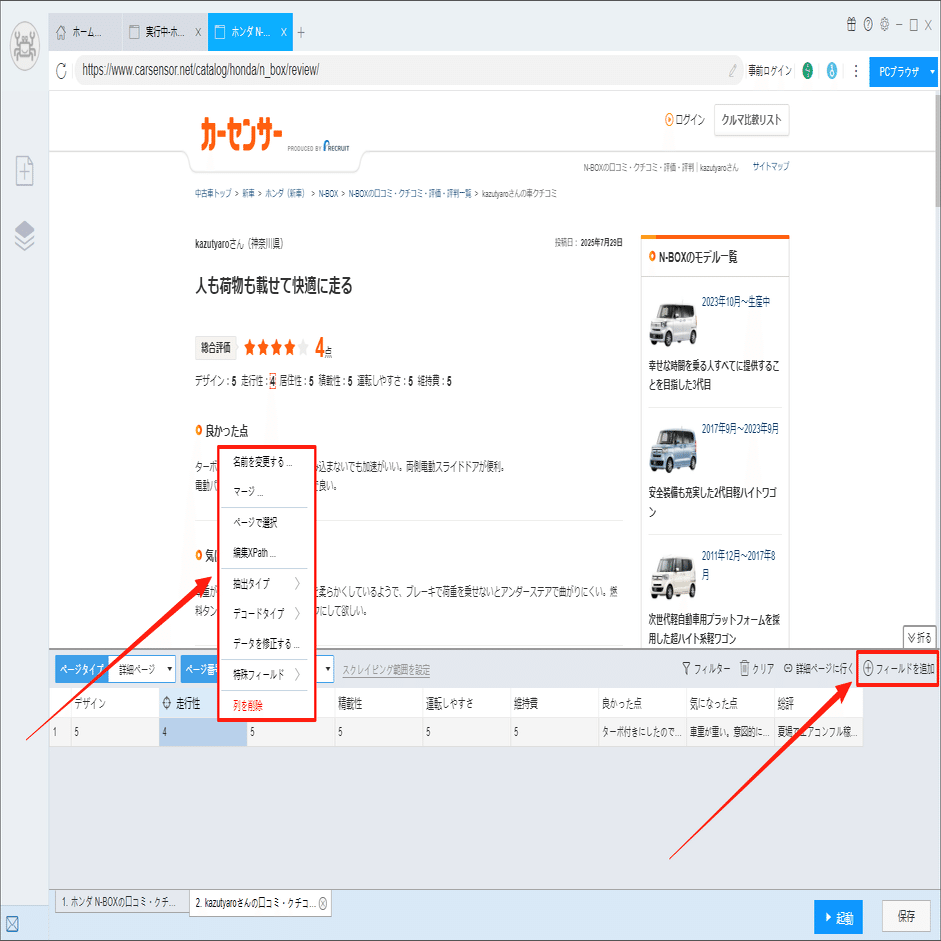The image size is (941, 941).
Task: Open the three-dot more options menu
Action: 856,71
